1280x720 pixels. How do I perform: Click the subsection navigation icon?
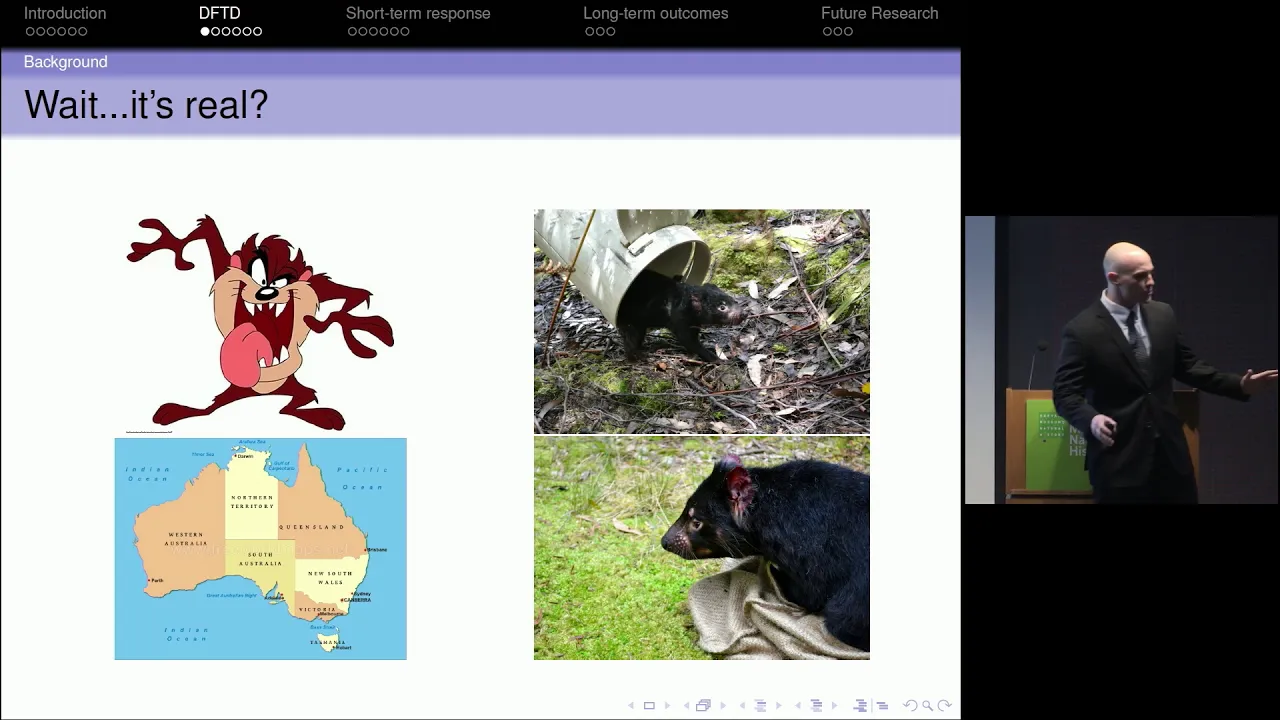[760, 705]
